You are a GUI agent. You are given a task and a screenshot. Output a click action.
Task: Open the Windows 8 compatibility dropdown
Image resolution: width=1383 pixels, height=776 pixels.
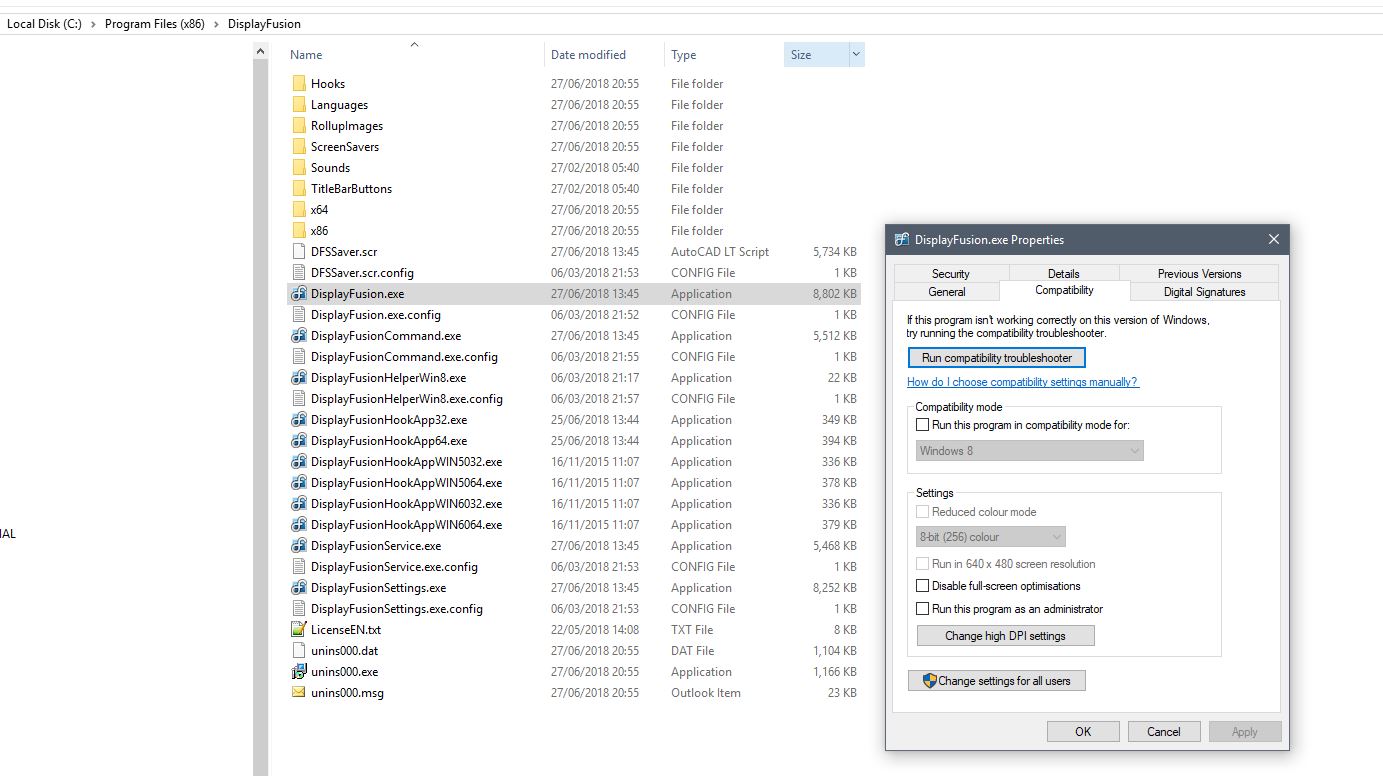pos(1030,451)
